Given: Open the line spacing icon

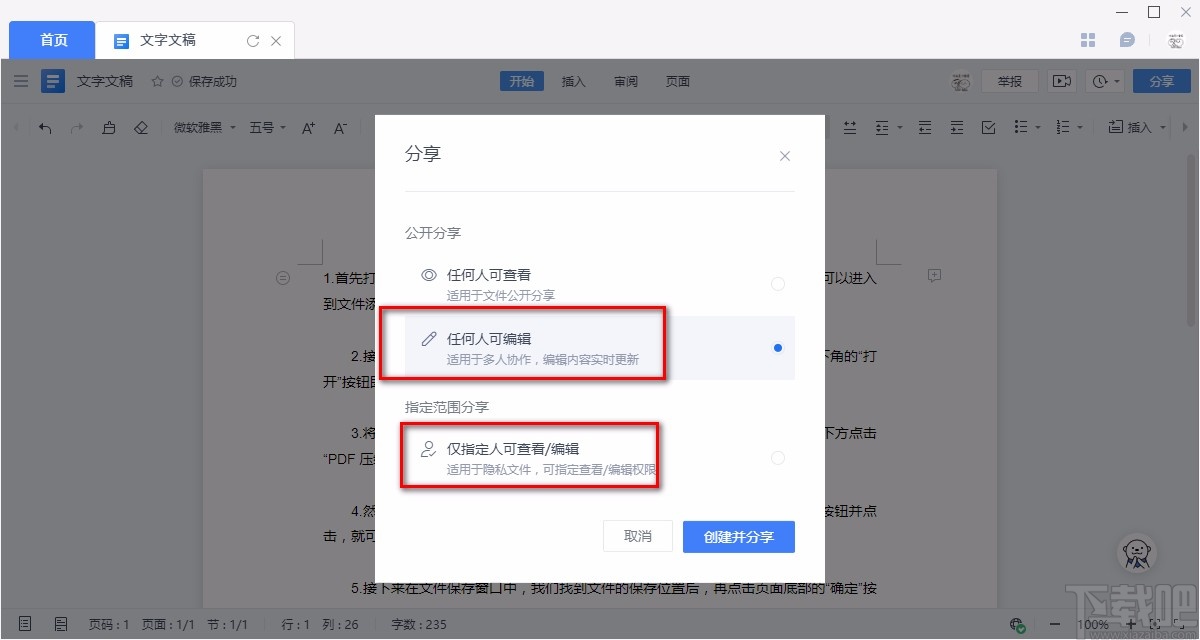Looking at the screenshot, I should coord(884,127).
